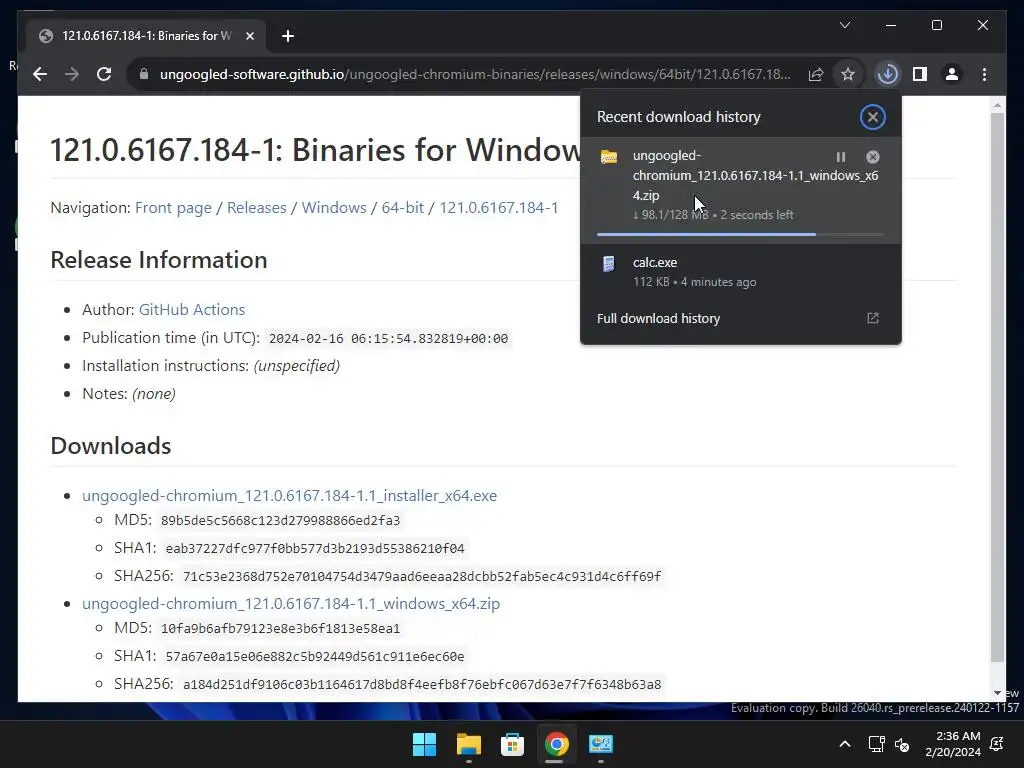Click the address bar URL
1024x768 pixels.
click(475, 74)
